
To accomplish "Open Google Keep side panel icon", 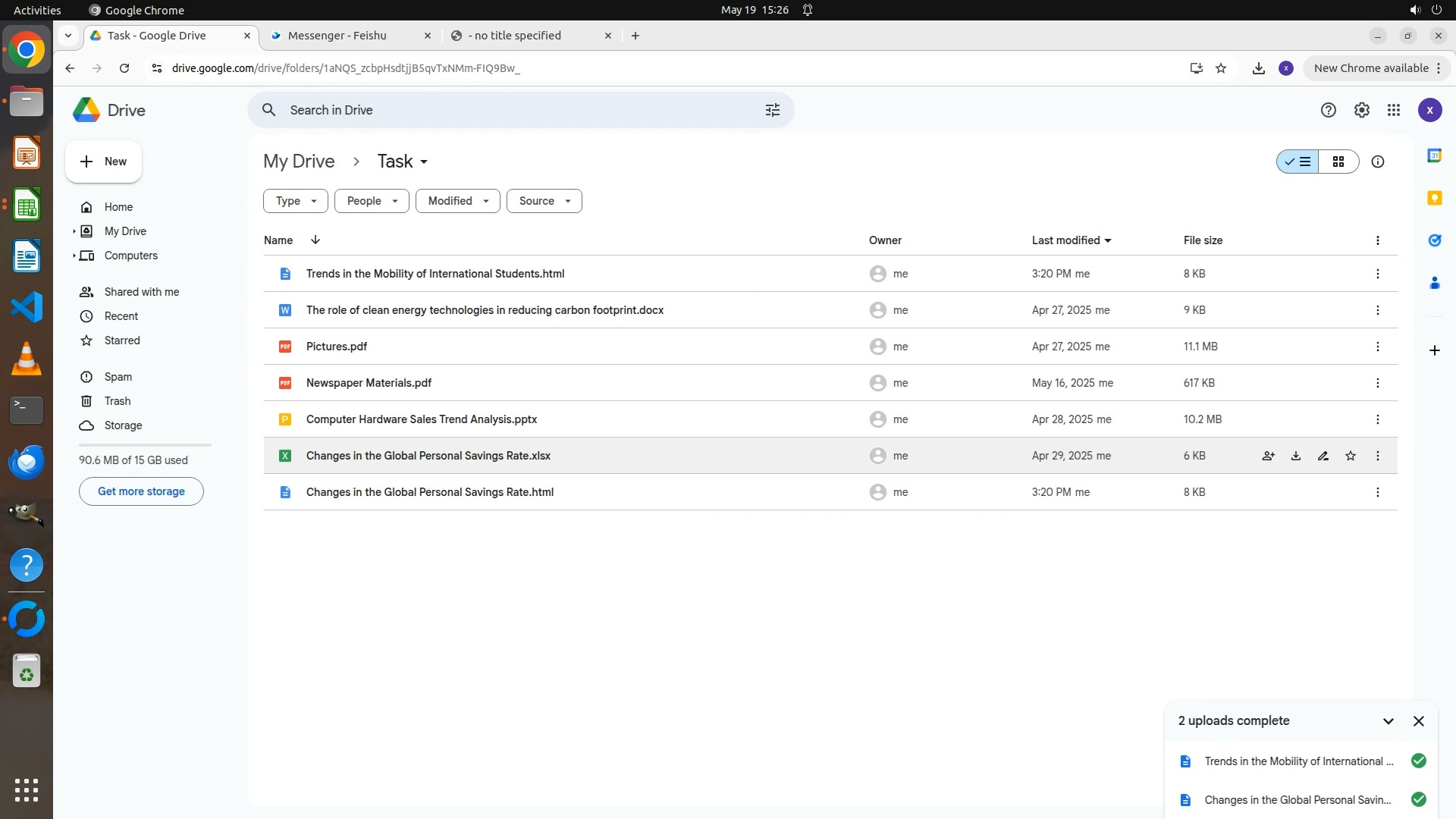I will coord(1434,198).
